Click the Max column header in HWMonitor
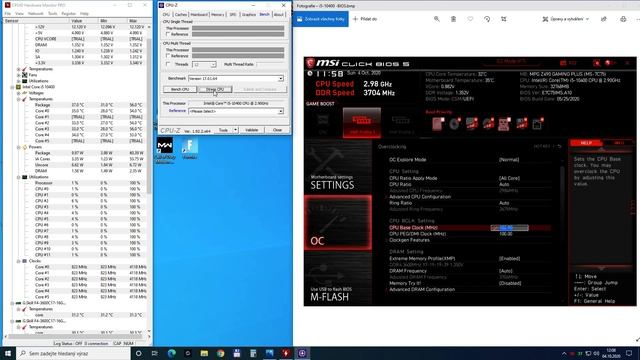This screenshot has width=640, height=360. 137,20
